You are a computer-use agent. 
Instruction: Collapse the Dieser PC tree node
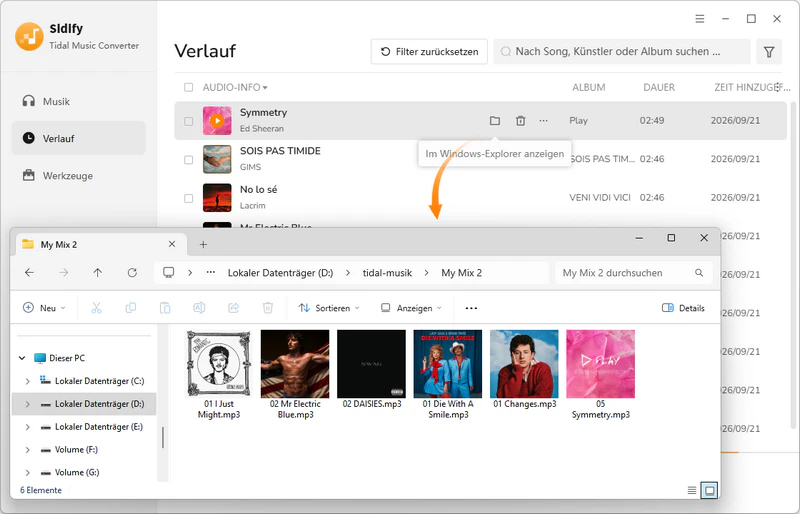[22, 358]
